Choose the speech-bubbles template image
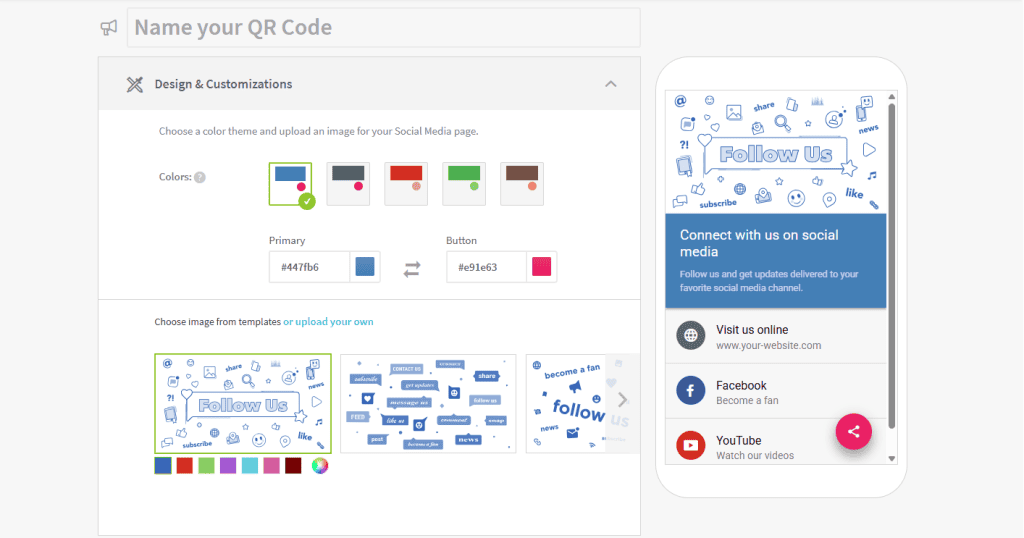Image resolution: width=1024 pixels, height=538 pixels. 428,404
